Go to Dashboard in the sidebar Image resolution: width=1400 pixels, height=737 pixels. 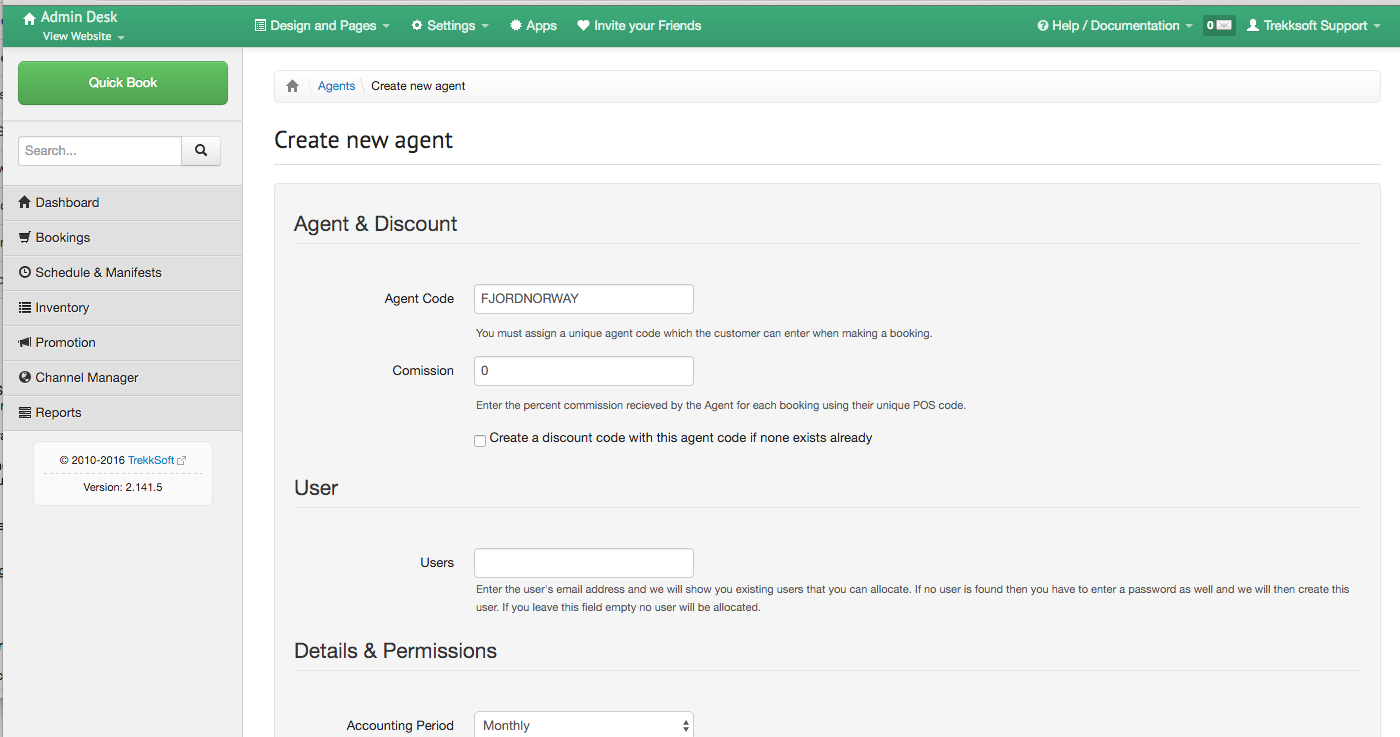coord(123,202)
